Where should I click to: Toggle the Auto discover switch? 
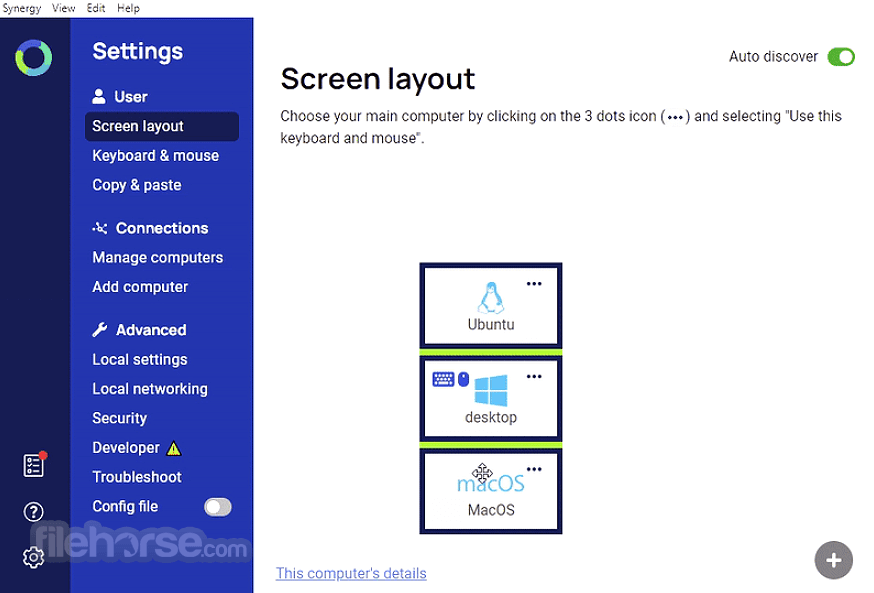click(841, 57)
